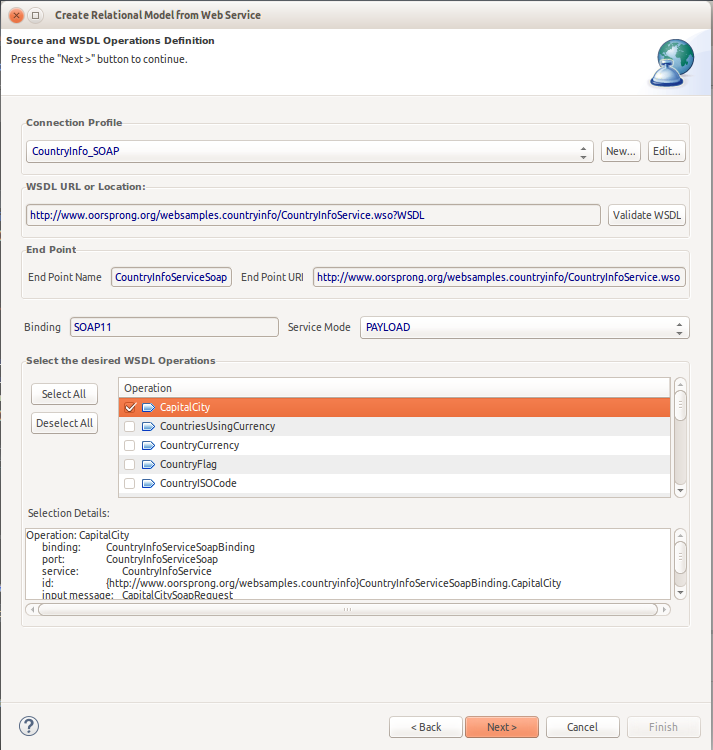
Task: Click the Deselect All button
Action: click(x=64, y=423)
